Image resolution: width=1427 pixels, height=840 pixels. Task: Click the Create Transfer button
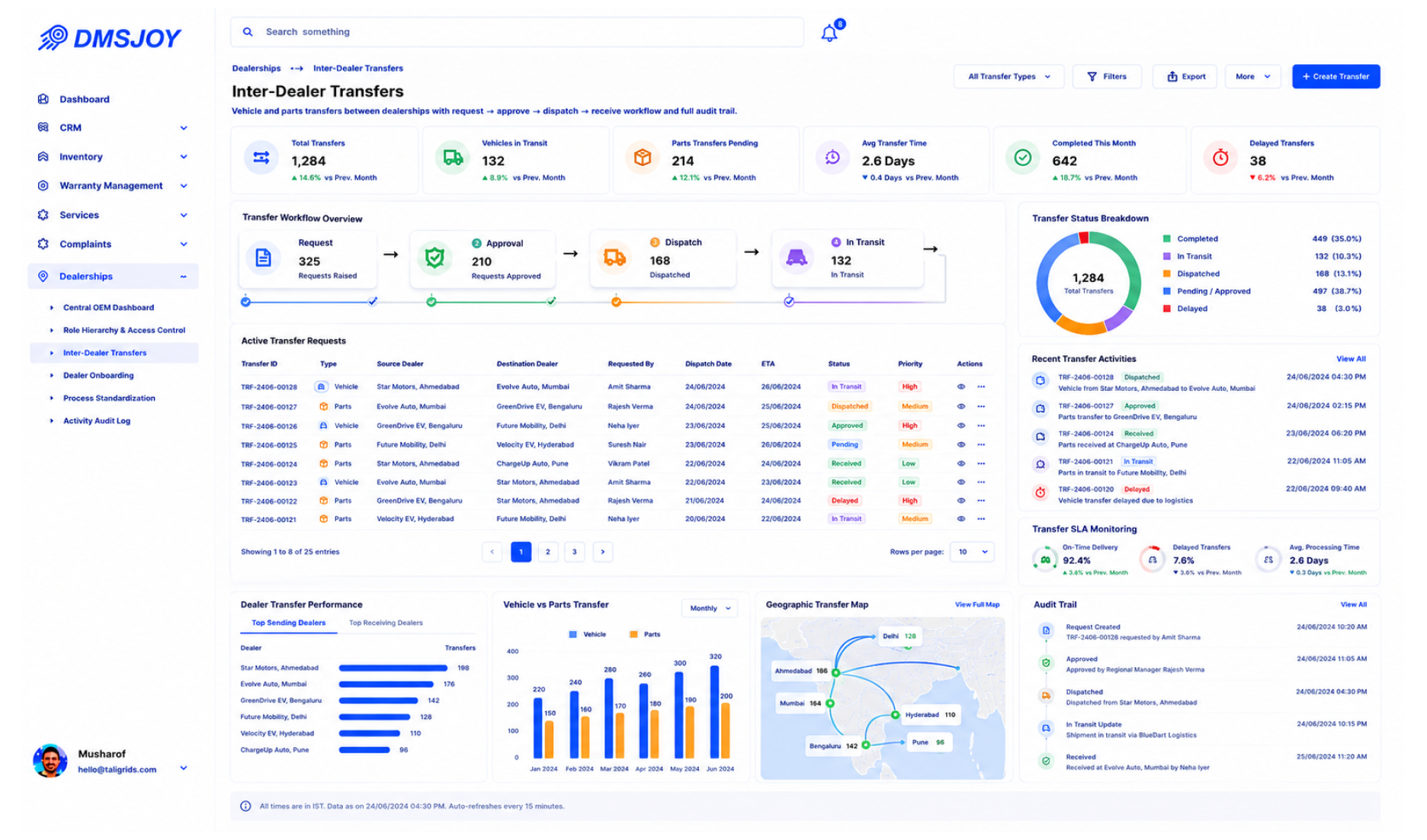coord(1336,76)
